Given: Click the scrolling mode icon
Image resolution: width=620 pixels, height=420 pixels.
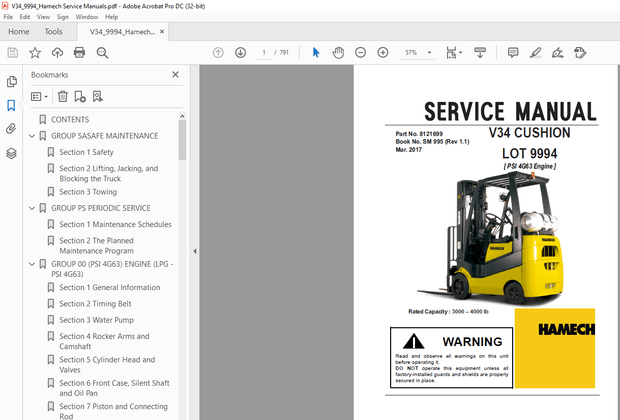Looking at the screenshot, I should pos(480,53).
